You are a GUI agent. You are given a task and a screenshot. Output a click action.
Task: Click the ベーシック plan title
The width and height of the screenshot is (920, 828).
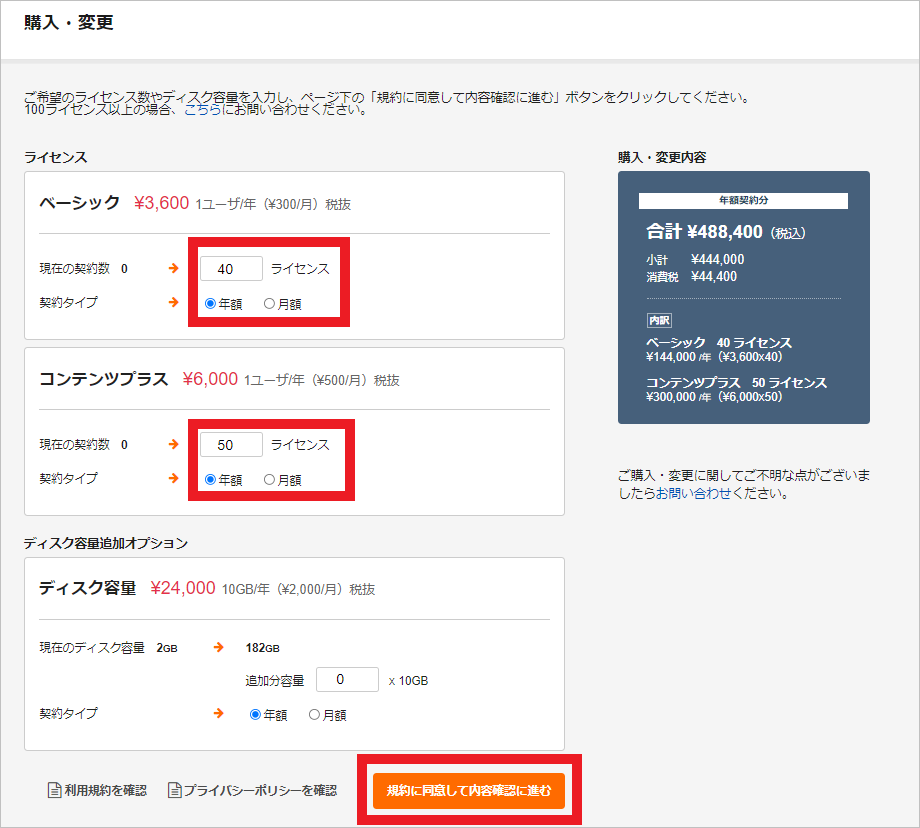coord(79,203)
